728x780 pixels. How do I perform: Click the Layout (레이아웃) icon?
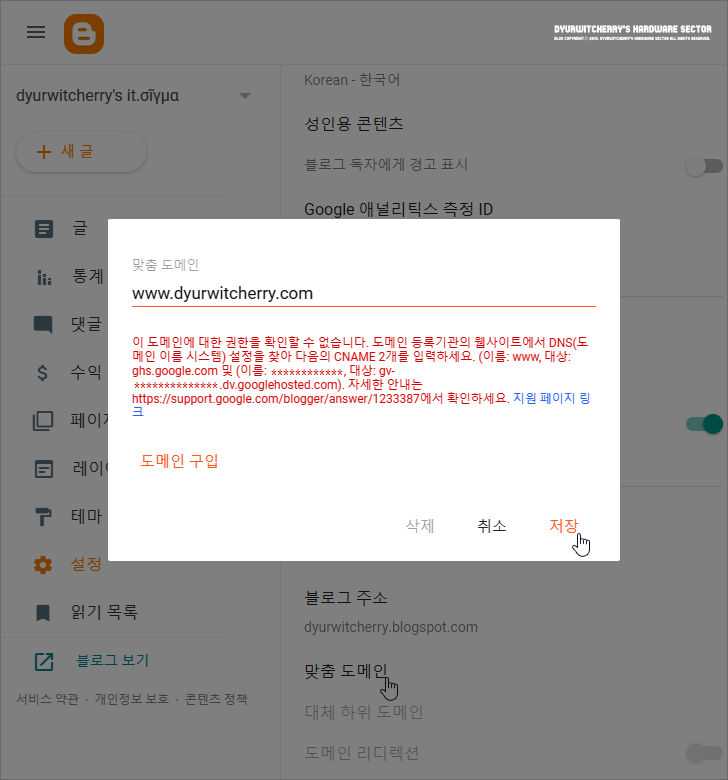tap(44, 469)
